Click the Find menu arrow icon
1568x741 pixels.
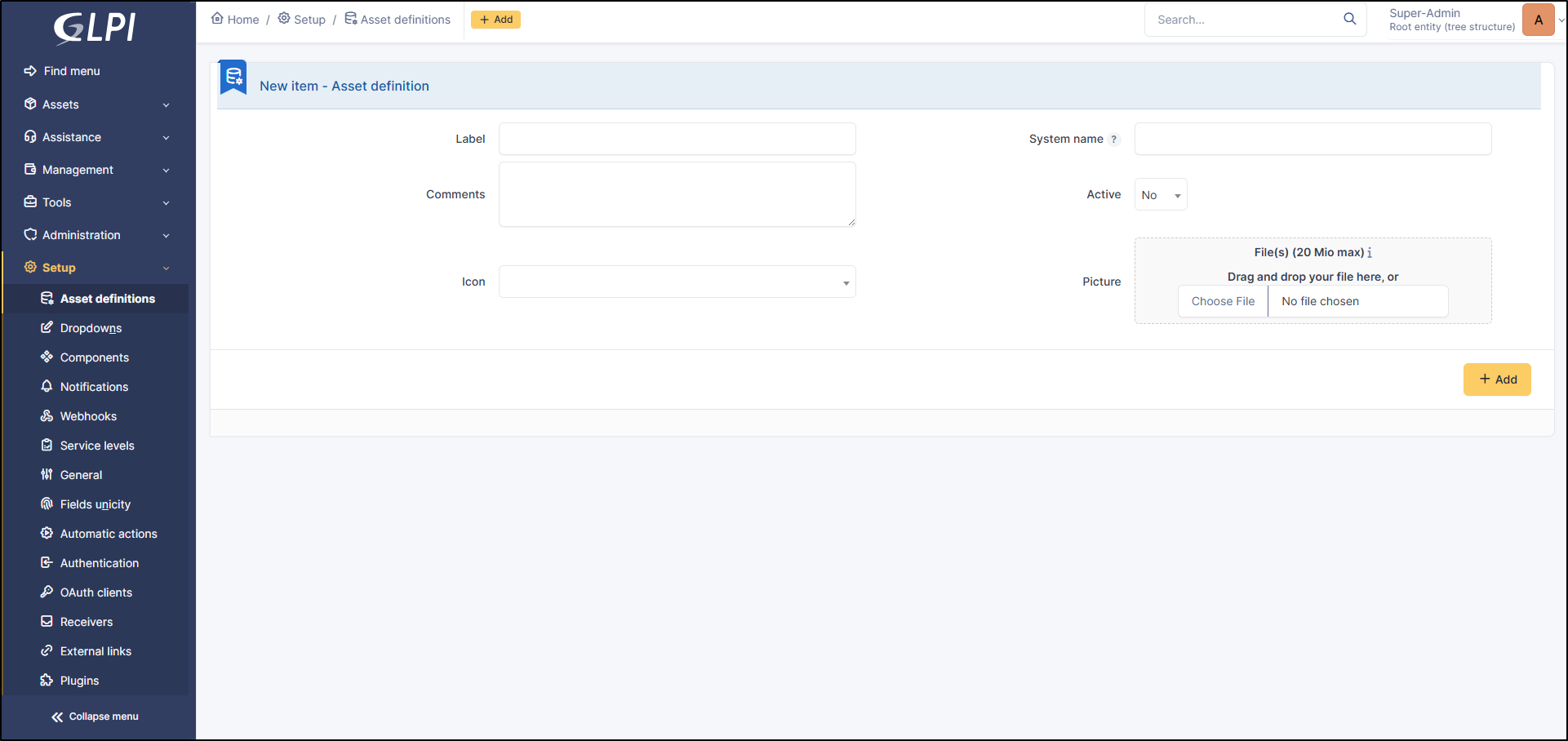[x=30, y=71]
